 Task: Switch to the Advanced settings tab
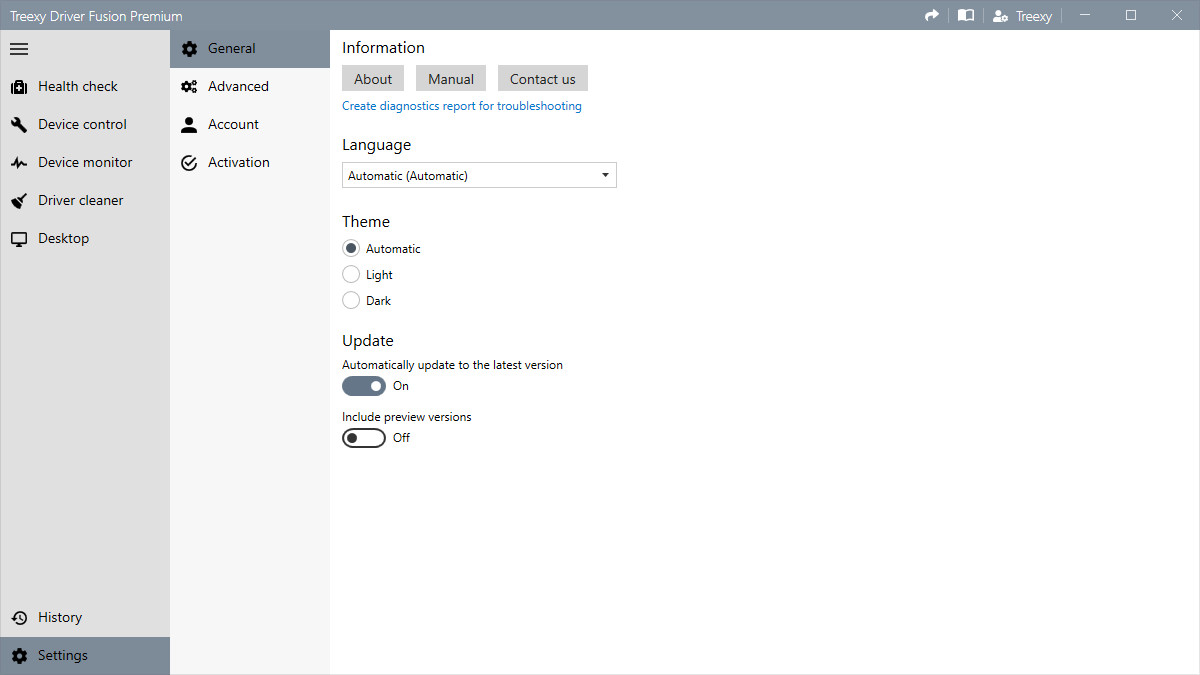tap(237, 86)
